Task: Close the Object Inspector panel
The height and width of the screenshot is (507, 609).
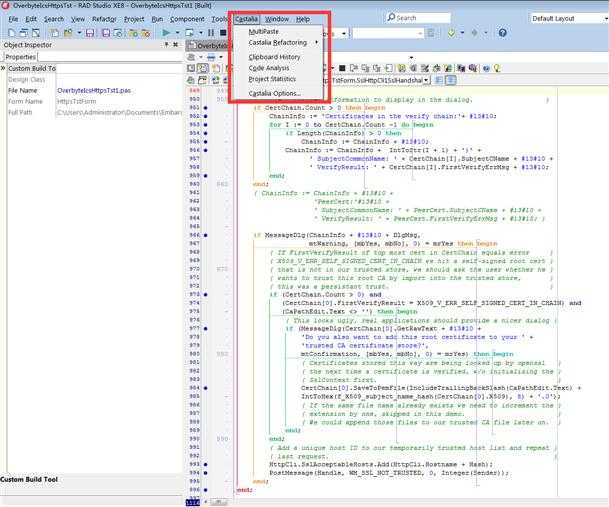Action: pos(176,45)
